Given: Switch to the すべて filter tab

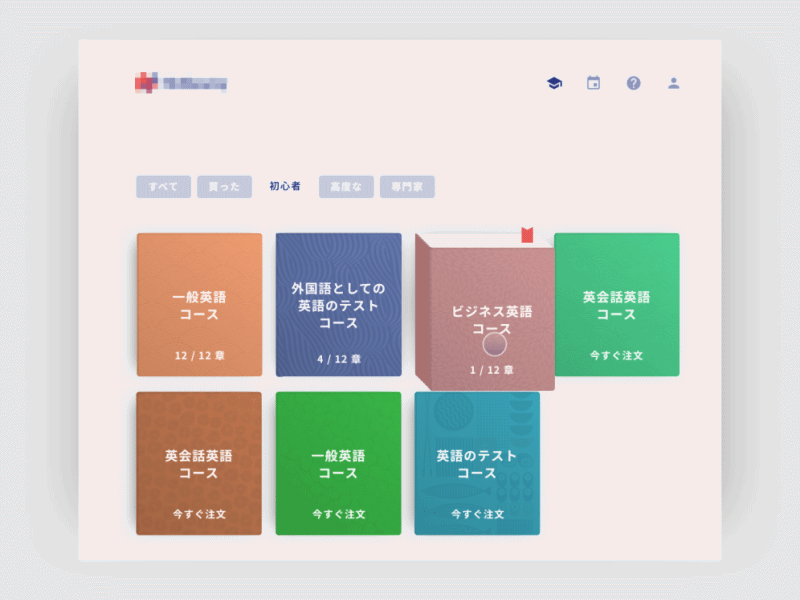Looking at the screenshot, I should (x=162, y=187).
